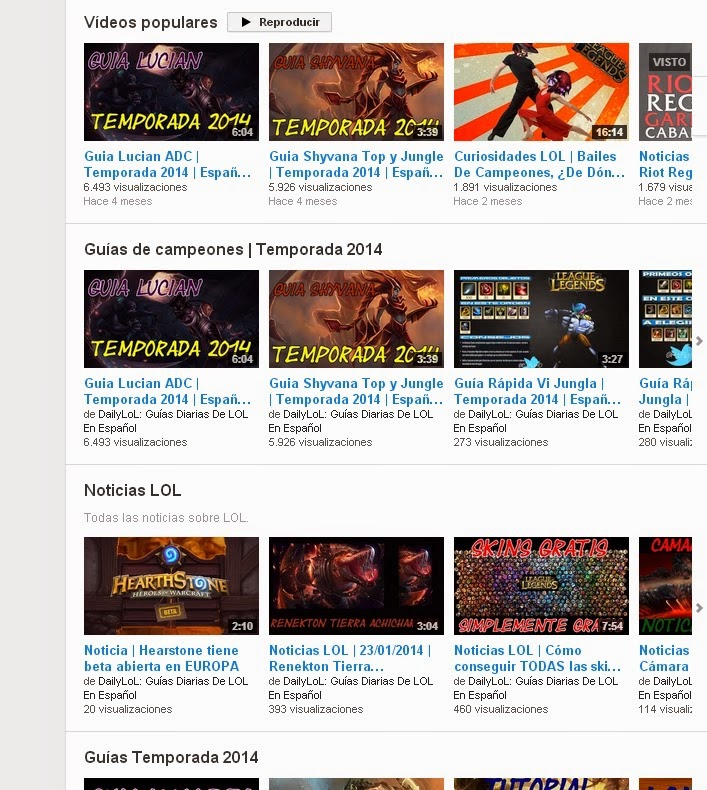707x790 pixels.
Task: Open Guia Lucian thumbnail in Guías de campeones
Action: click(x=171, y=319)
